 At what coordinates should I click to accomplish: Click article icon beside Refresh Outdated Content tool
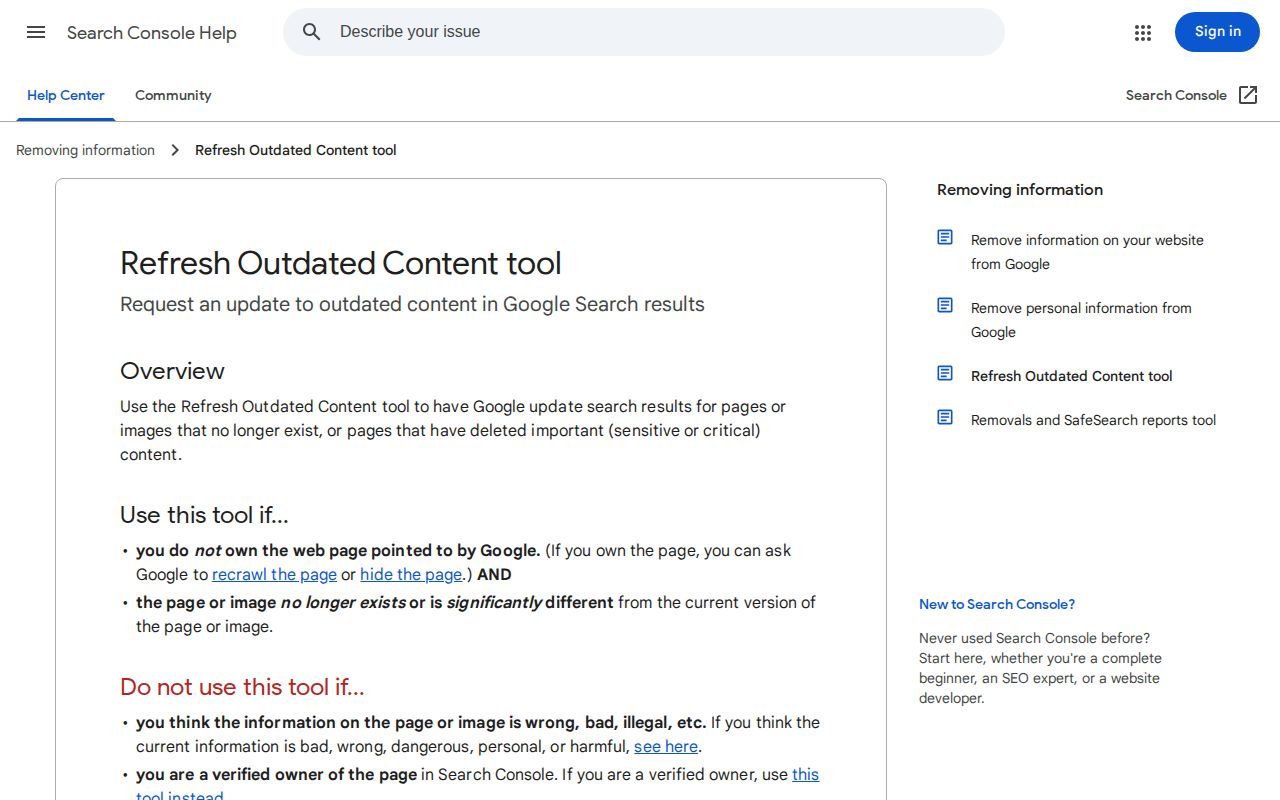click(x=945, y=373)
